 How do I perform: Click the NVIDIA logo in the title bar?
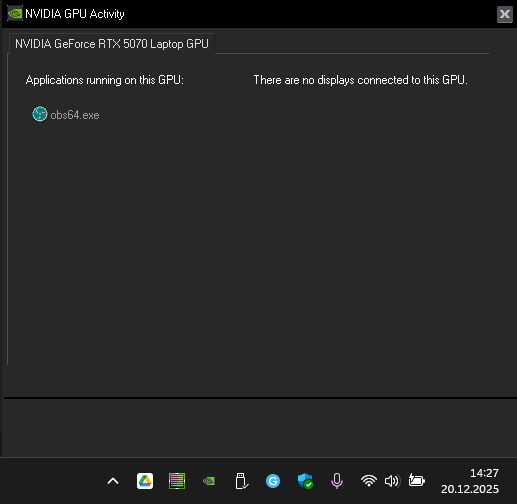pyautogui.click(x=15, y=14)
